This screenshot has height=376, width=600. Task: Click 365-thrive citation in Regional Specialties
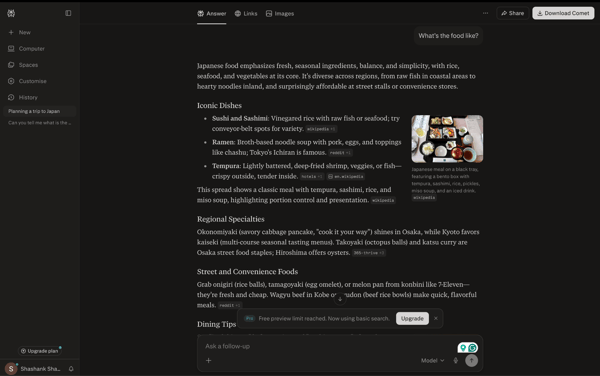[368, 253]
